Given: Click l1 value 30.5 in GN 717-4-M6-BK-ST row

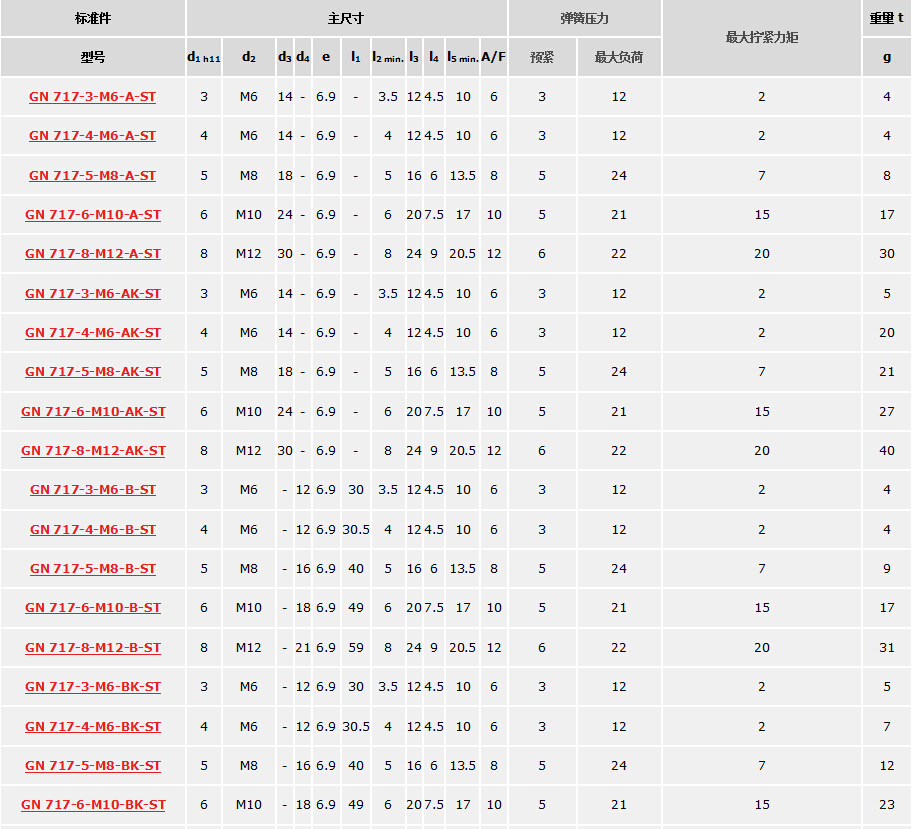Looking at the screenshot, I should point(356,727).
